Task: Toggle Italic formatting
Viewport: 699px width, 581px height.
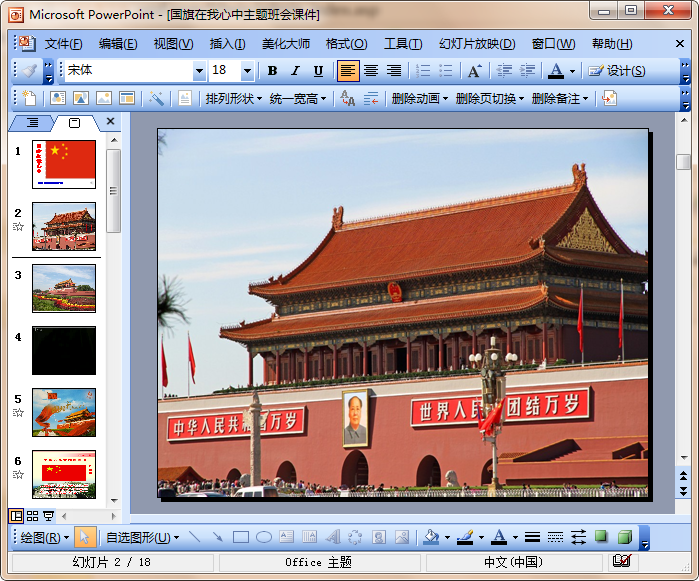Action: 295,71
